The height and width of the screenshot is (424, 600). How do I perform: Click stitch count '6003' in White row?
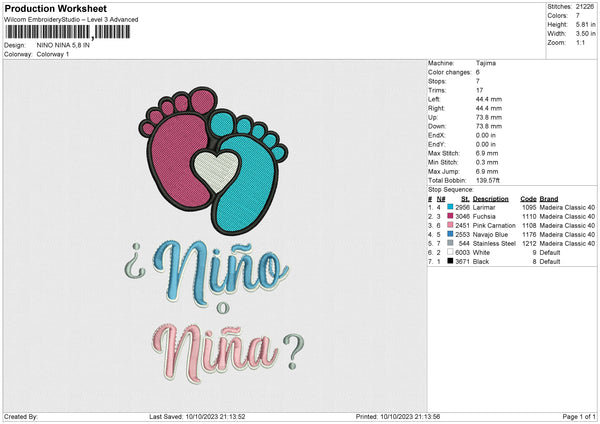pyautogui.click(x=462, y=253)
